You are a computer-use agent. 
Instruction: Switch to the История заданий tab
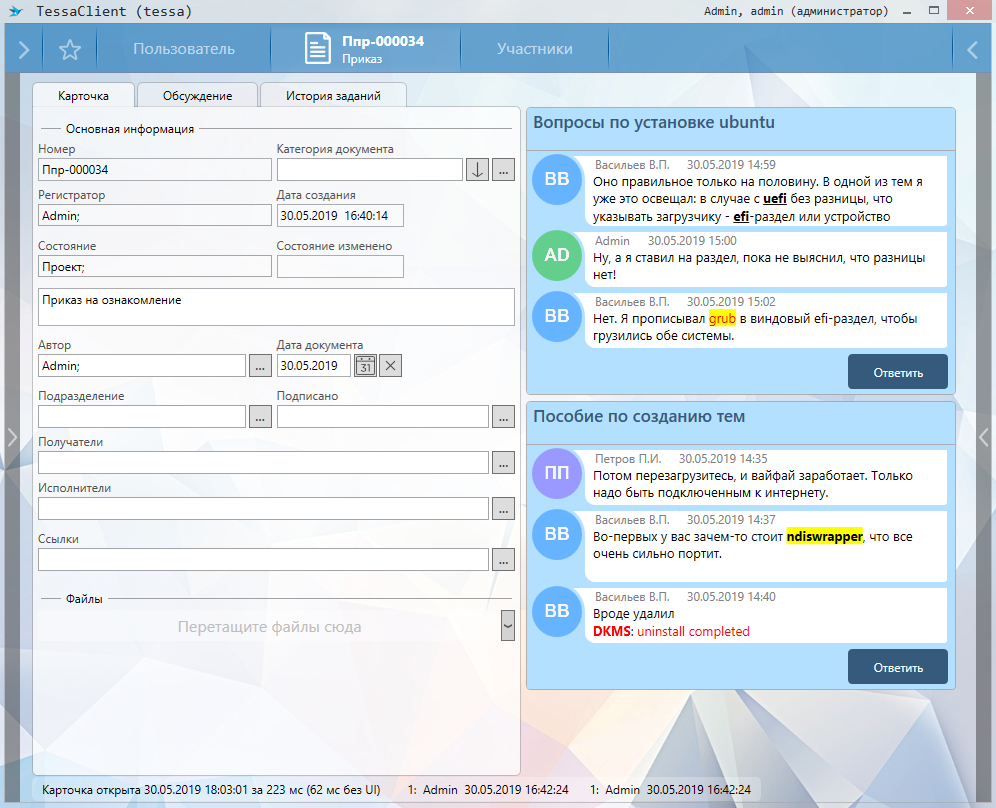coord(333,96)
